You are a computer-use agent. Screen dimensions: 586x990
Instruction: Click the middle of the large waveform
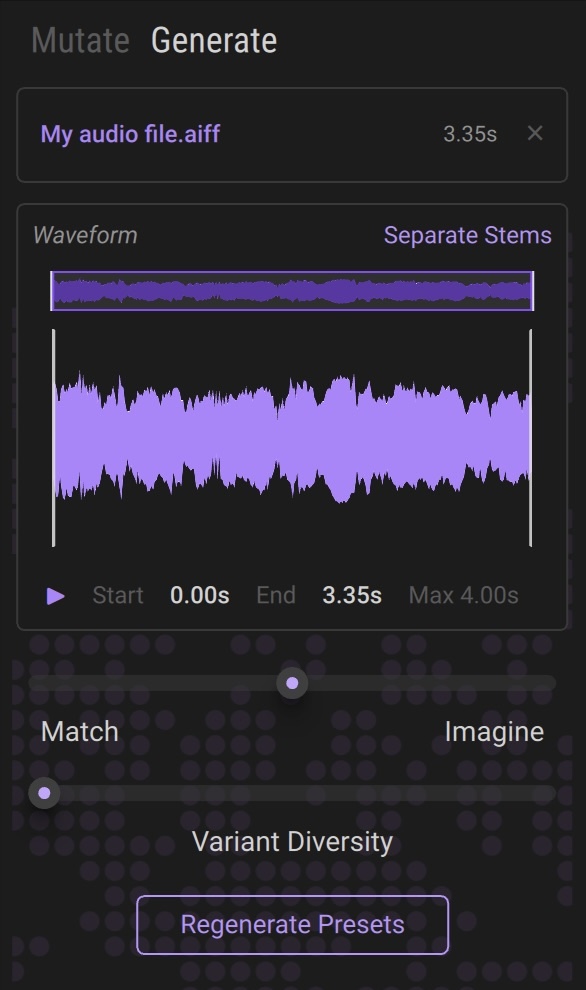point(292,438)
